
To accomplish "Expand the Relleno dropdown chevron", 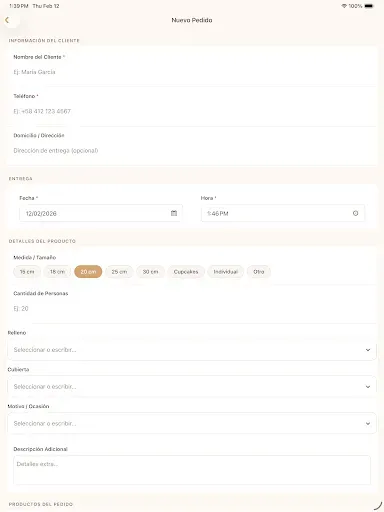I will click(x=368, y=350).
